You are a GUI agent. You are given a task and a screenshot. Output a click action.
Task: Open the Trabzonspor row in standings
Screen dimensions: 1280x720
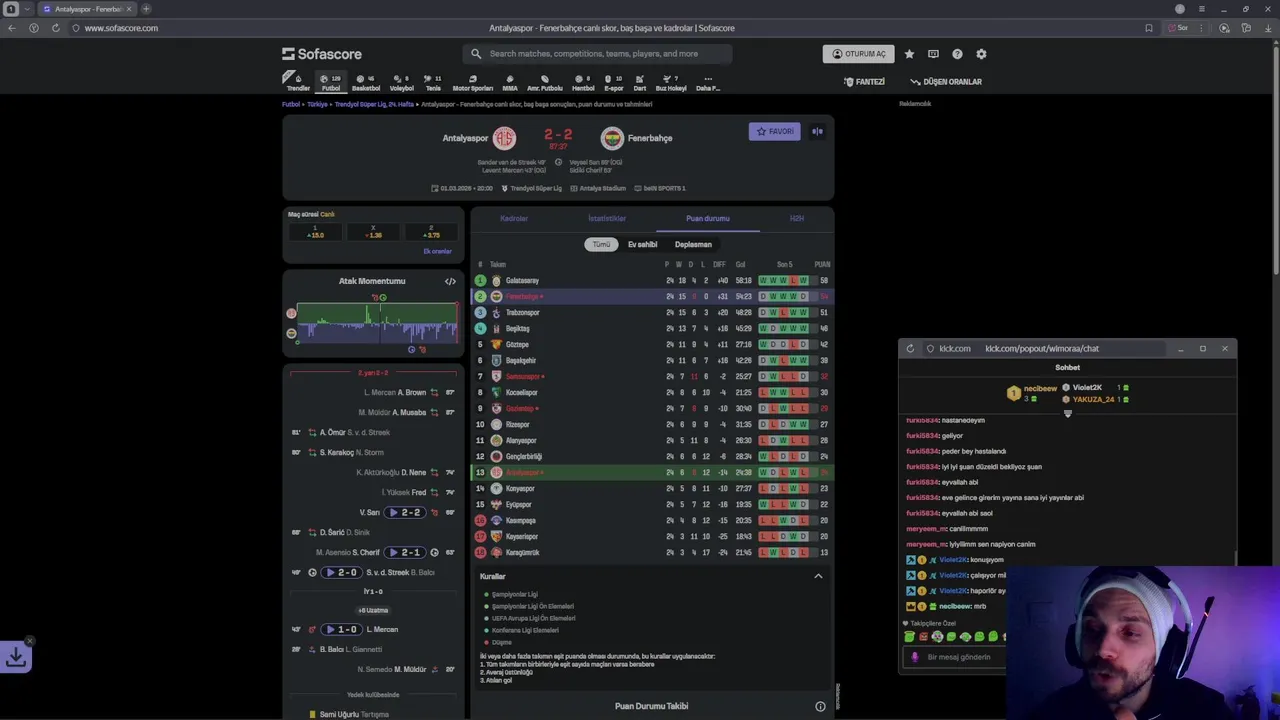pos(652,312)
